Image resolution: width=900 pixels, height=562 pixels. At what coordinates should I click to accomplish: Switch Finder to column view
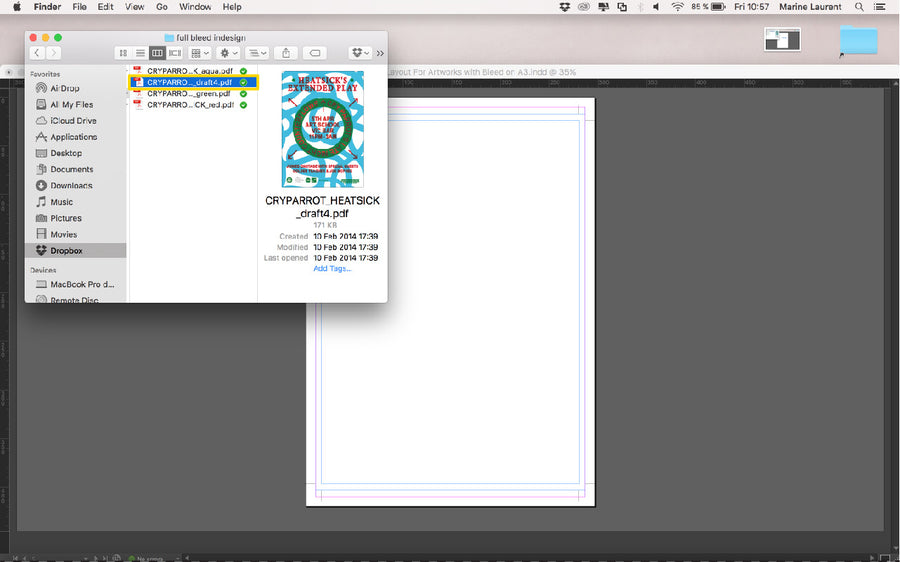click(157, 53)
